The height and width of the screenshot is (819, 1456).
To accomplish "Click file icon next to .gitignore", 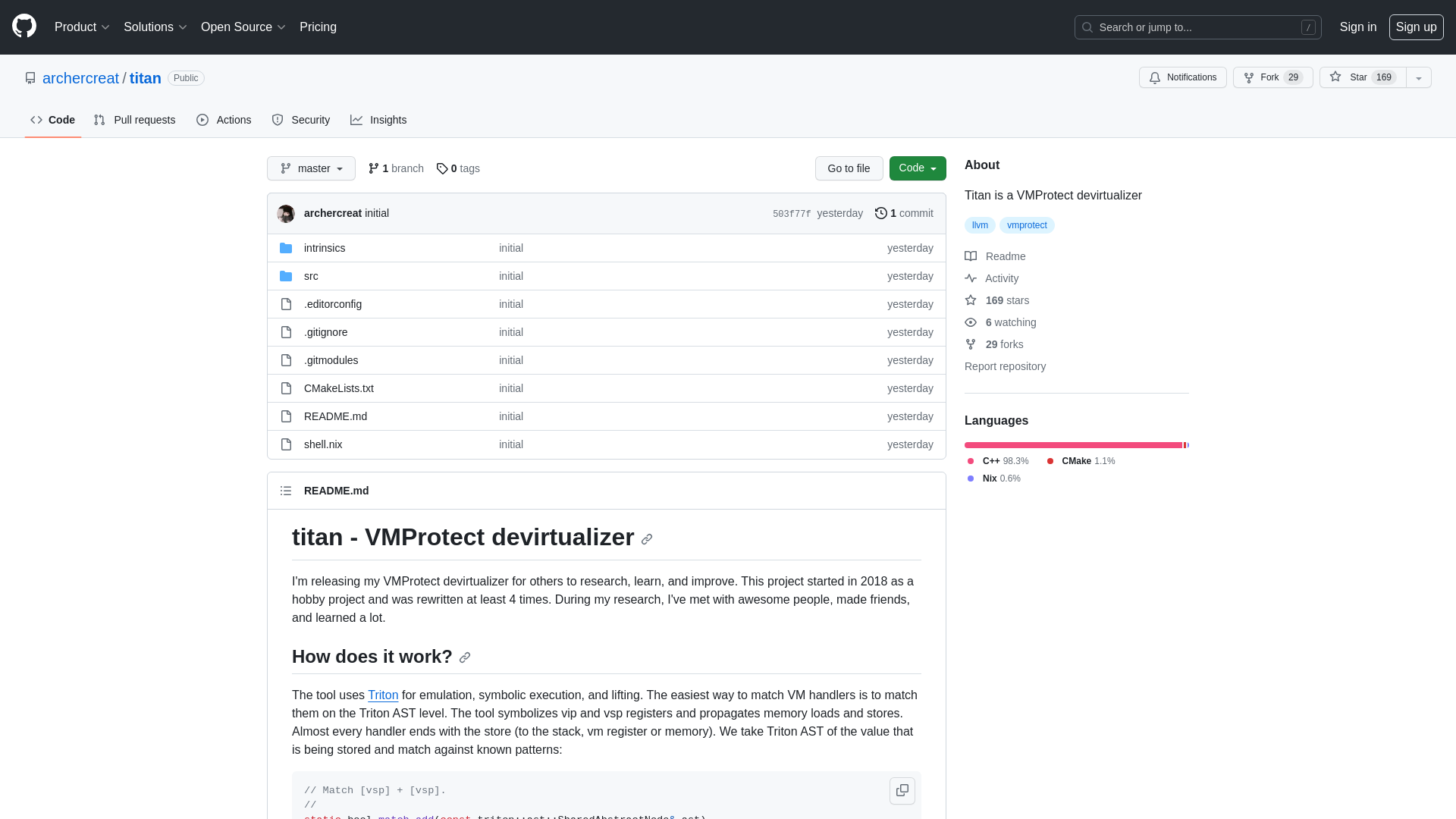I will (x=286, y=332).
